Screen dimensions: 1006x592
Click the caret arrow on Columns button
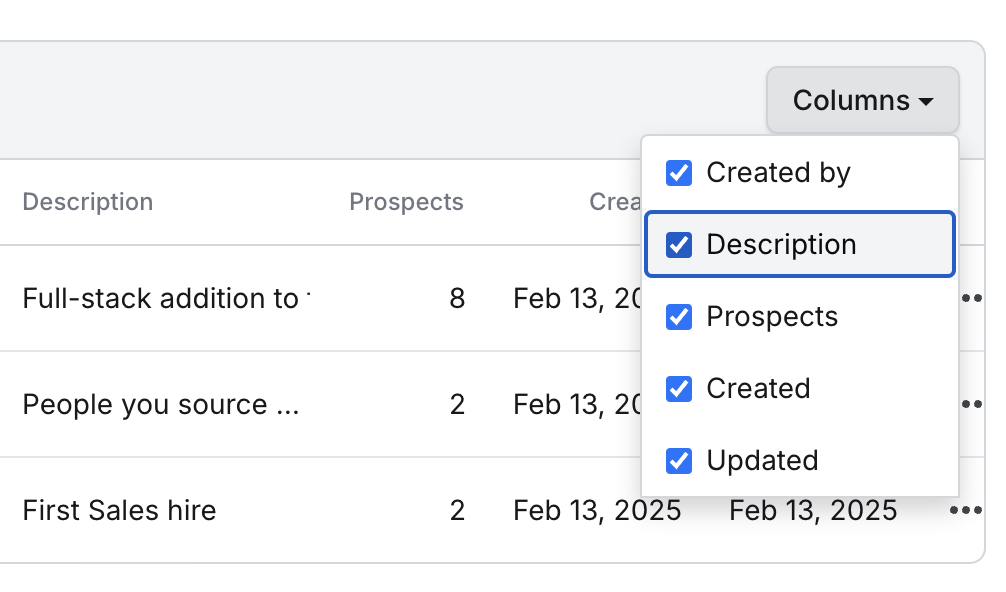tap(925, 101)
